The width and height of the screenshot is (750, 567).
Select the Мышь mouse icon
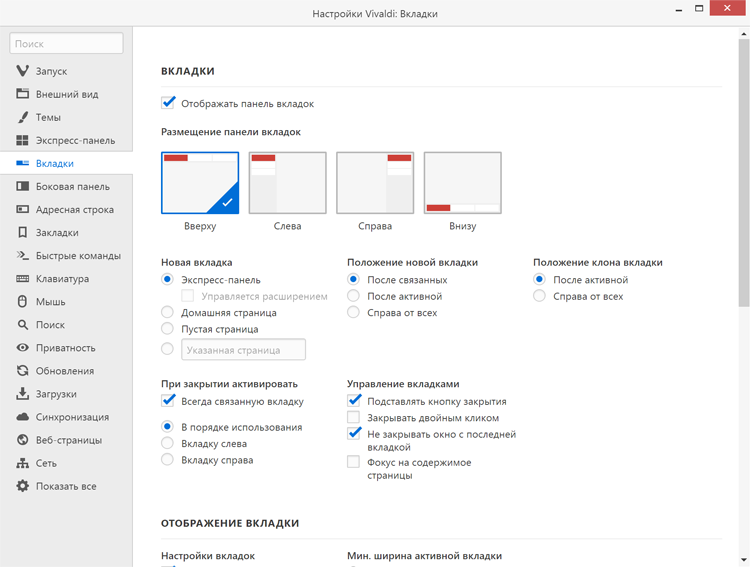pos(22,301)
